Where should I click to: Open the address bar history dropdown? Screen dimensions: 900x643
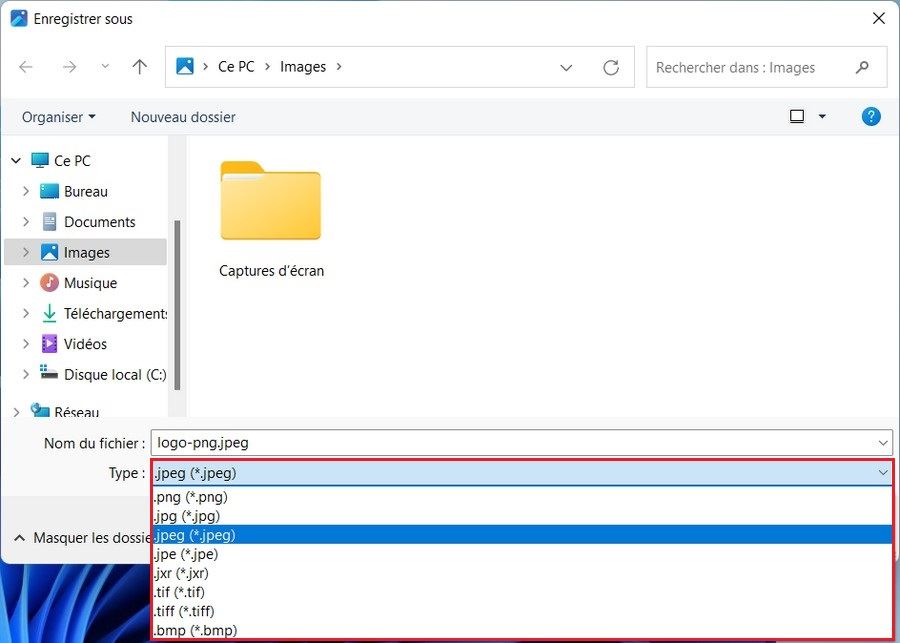point(566,68)
